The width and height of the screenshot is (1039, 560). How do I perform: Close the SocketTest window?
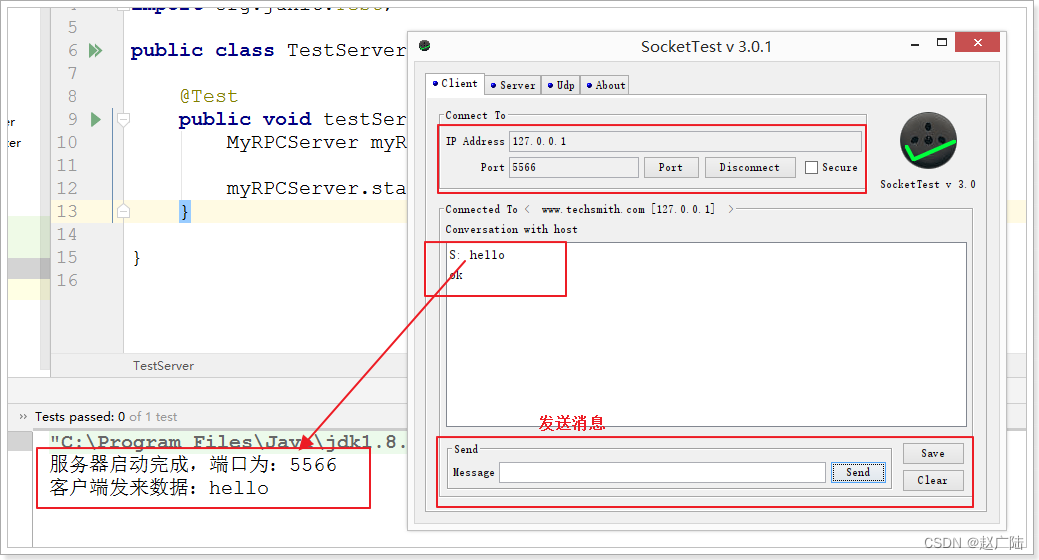pos(977,42)
